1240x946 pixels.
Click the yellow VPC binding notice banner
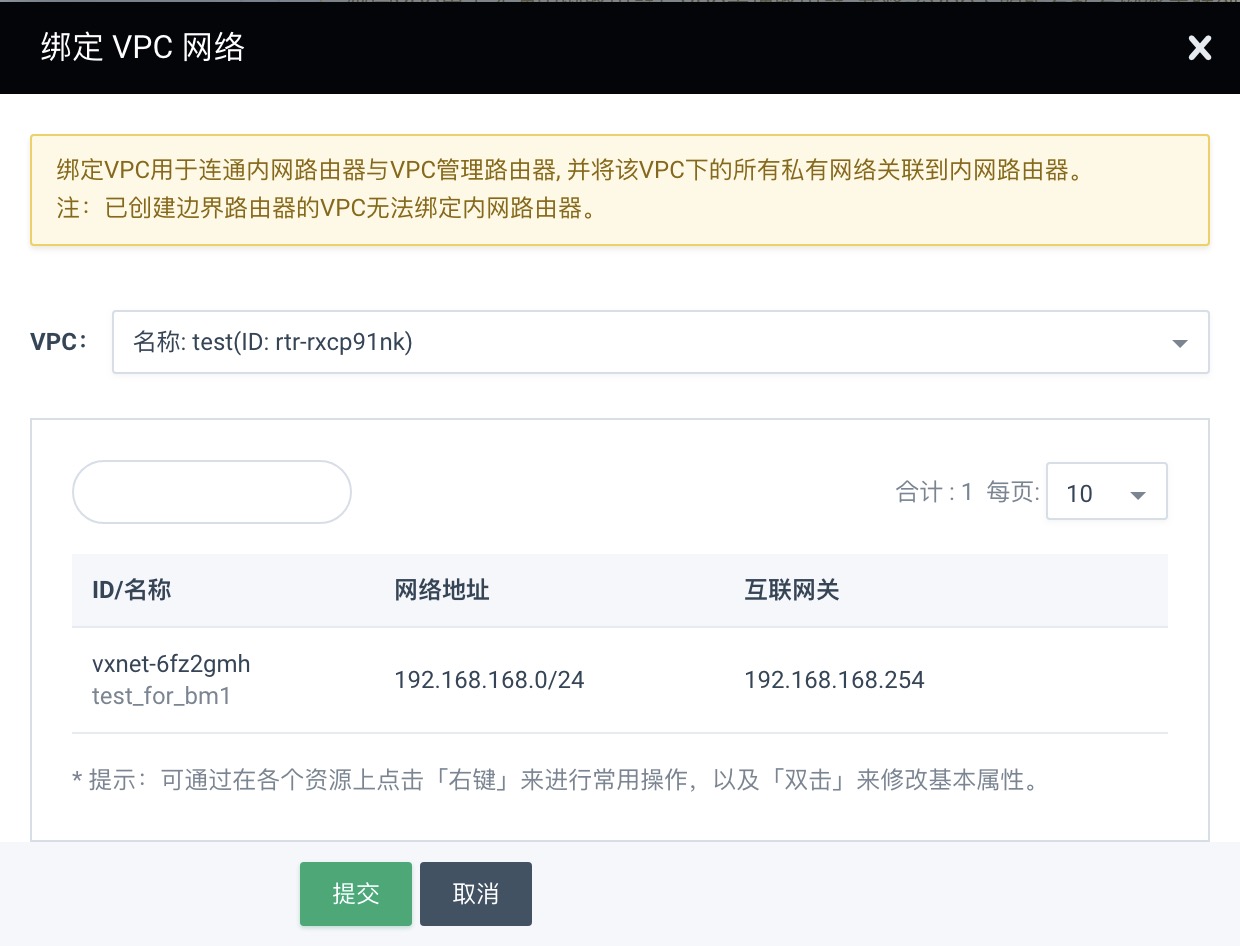tap(620, 189)
